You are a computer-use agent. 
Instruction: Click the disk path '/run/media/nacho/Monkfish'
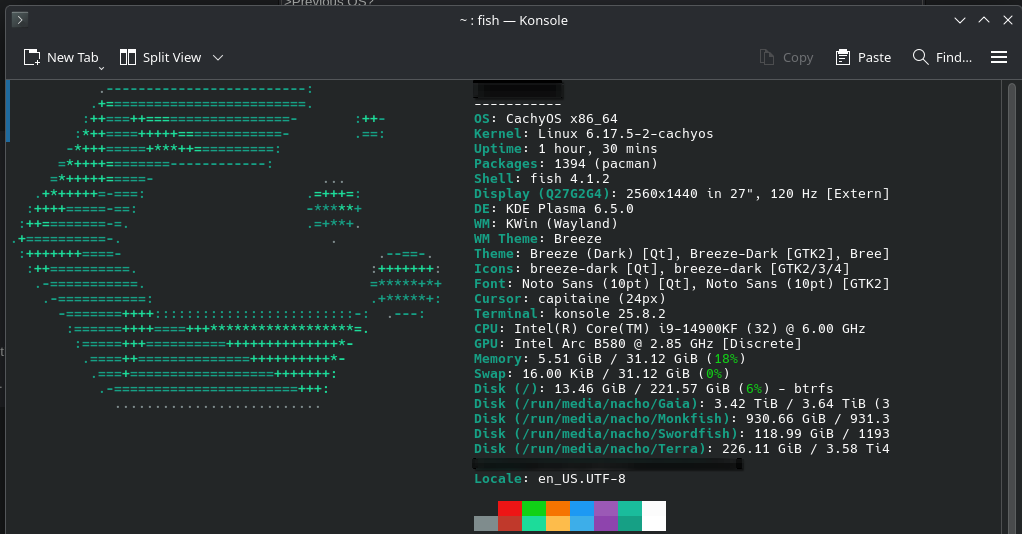pyautogui.click(x=622, y=419)
